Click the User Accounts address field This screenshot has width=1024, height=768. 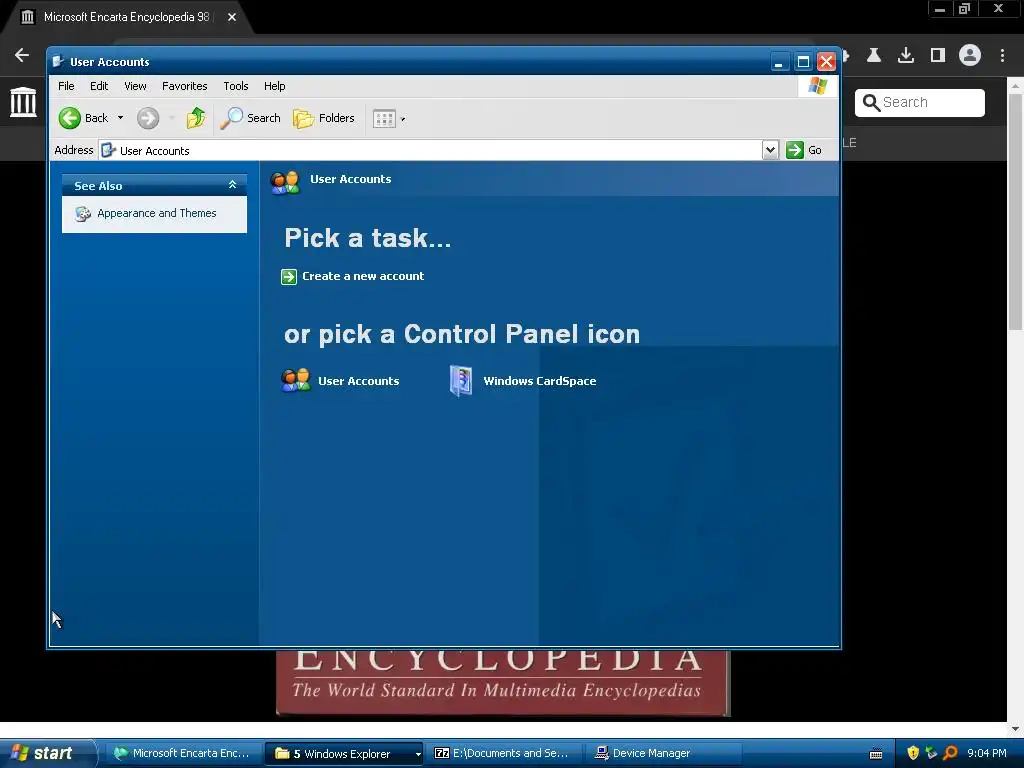tap(431, 150)
